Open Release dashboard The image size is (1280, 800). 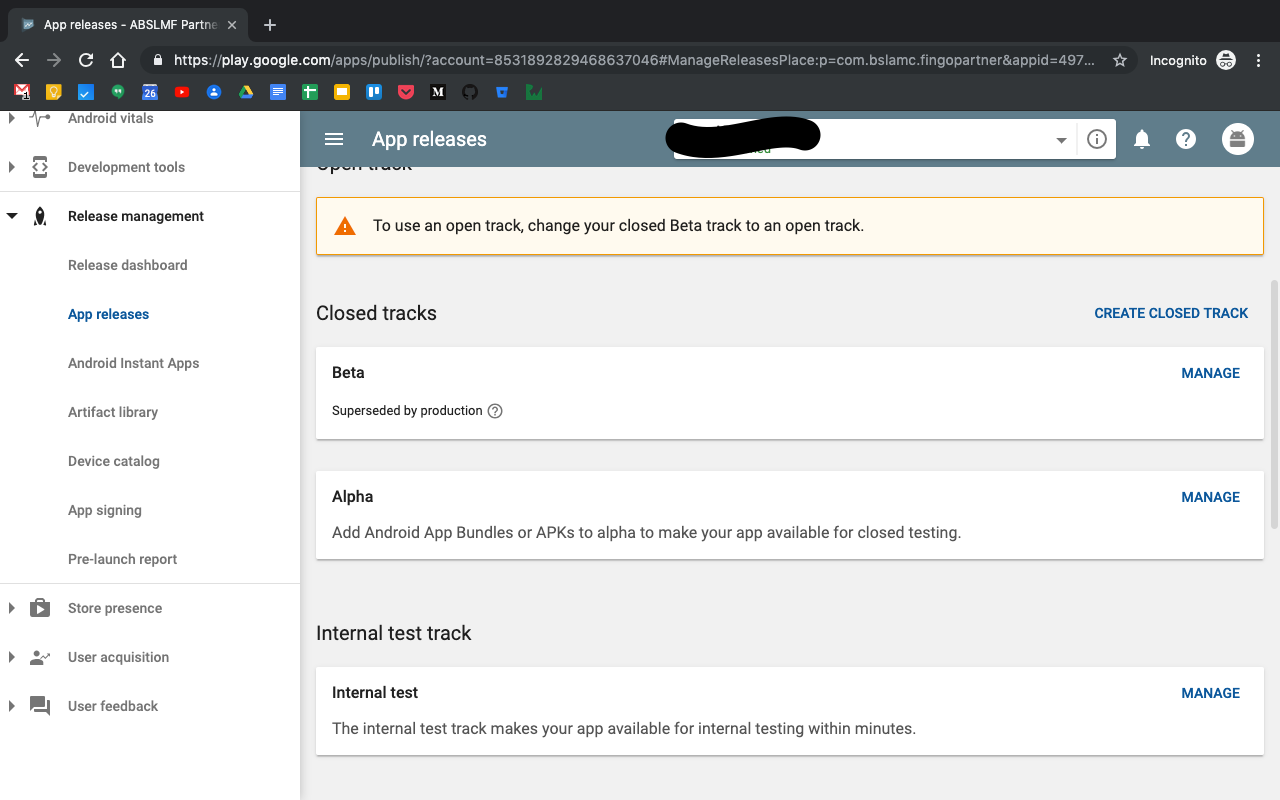pos(127,265)
